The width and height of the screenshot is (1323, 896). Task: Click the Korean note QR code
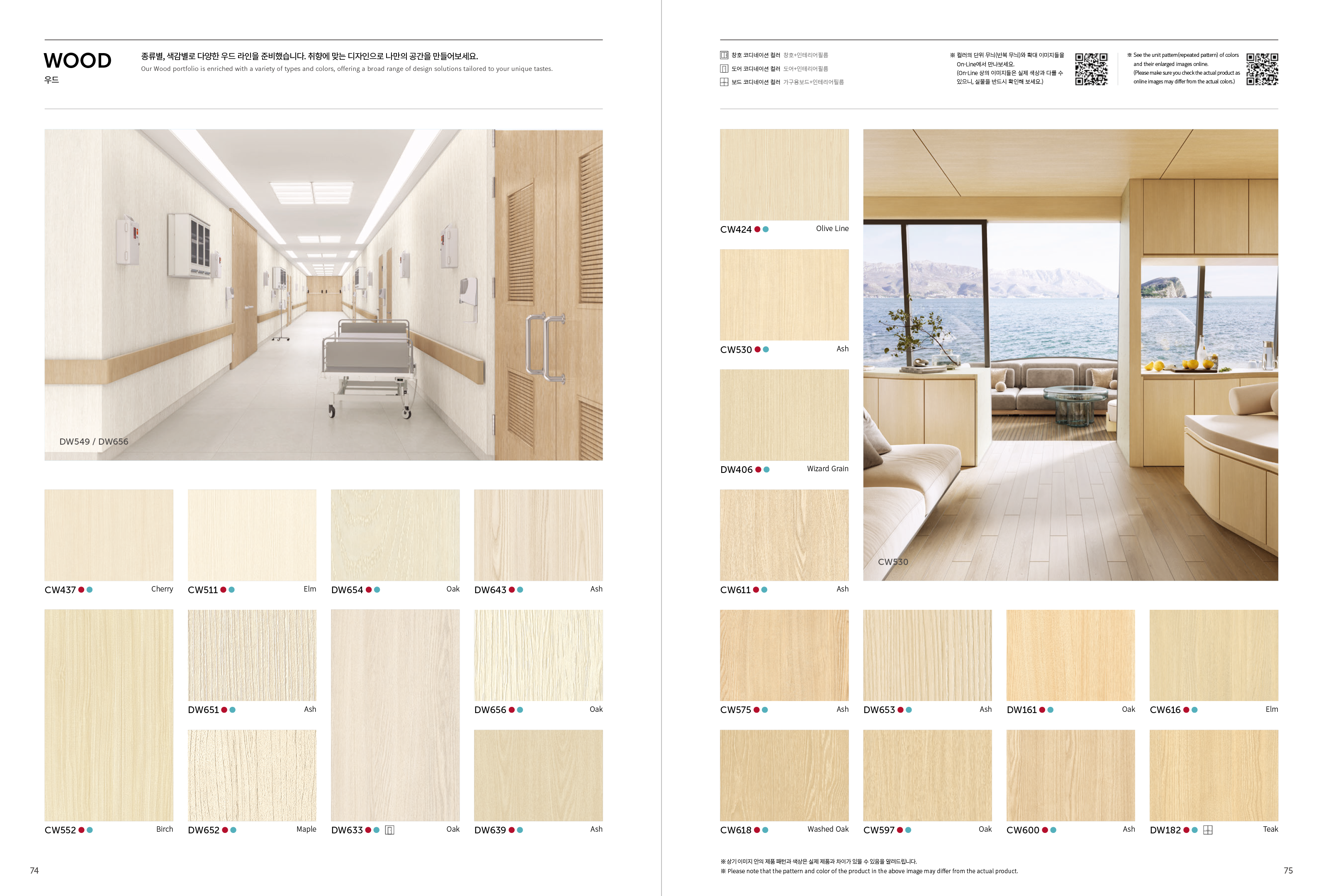(1091, 69)
